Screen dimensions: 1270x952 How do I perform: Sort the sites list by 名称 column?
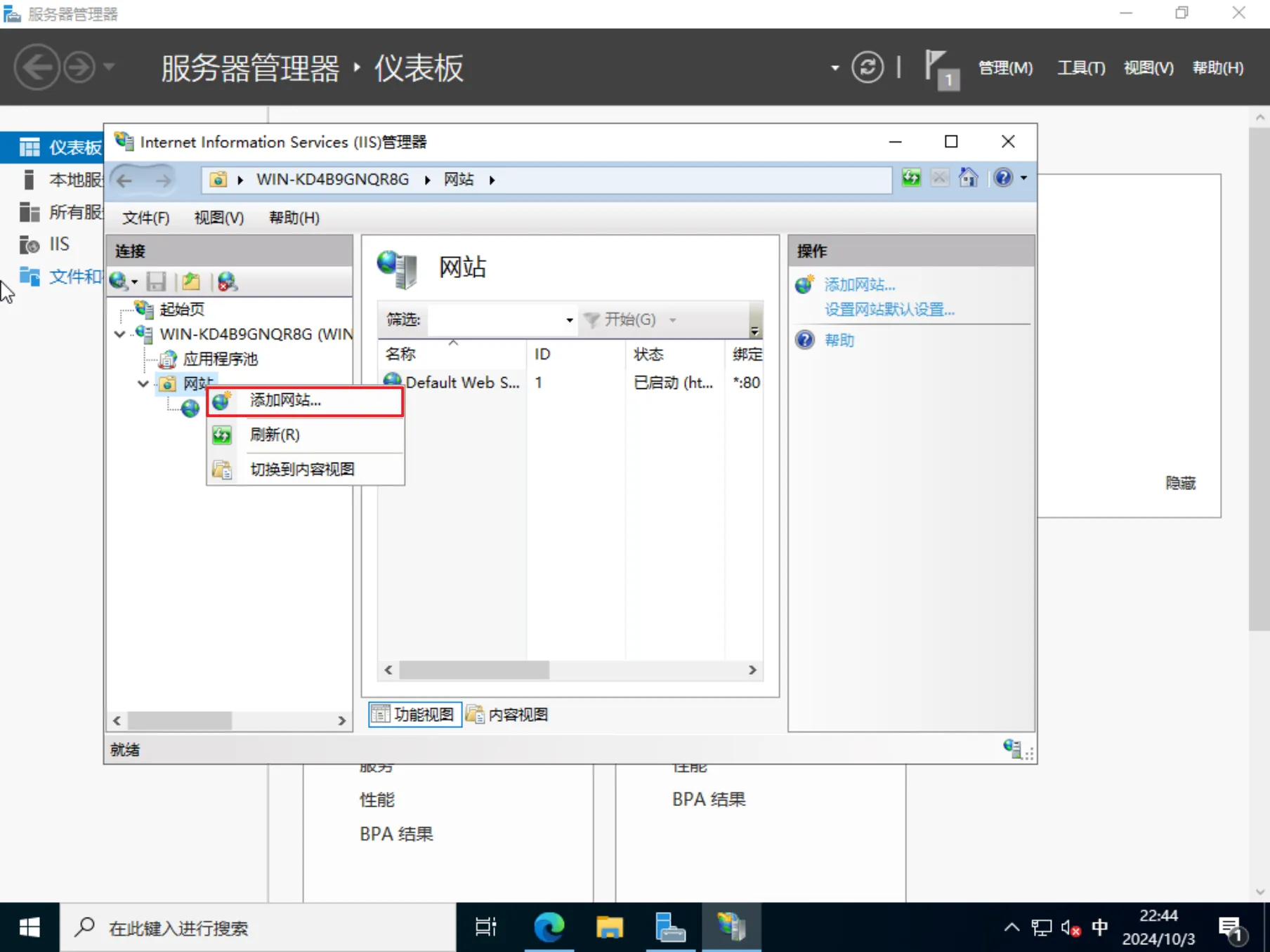452,355
